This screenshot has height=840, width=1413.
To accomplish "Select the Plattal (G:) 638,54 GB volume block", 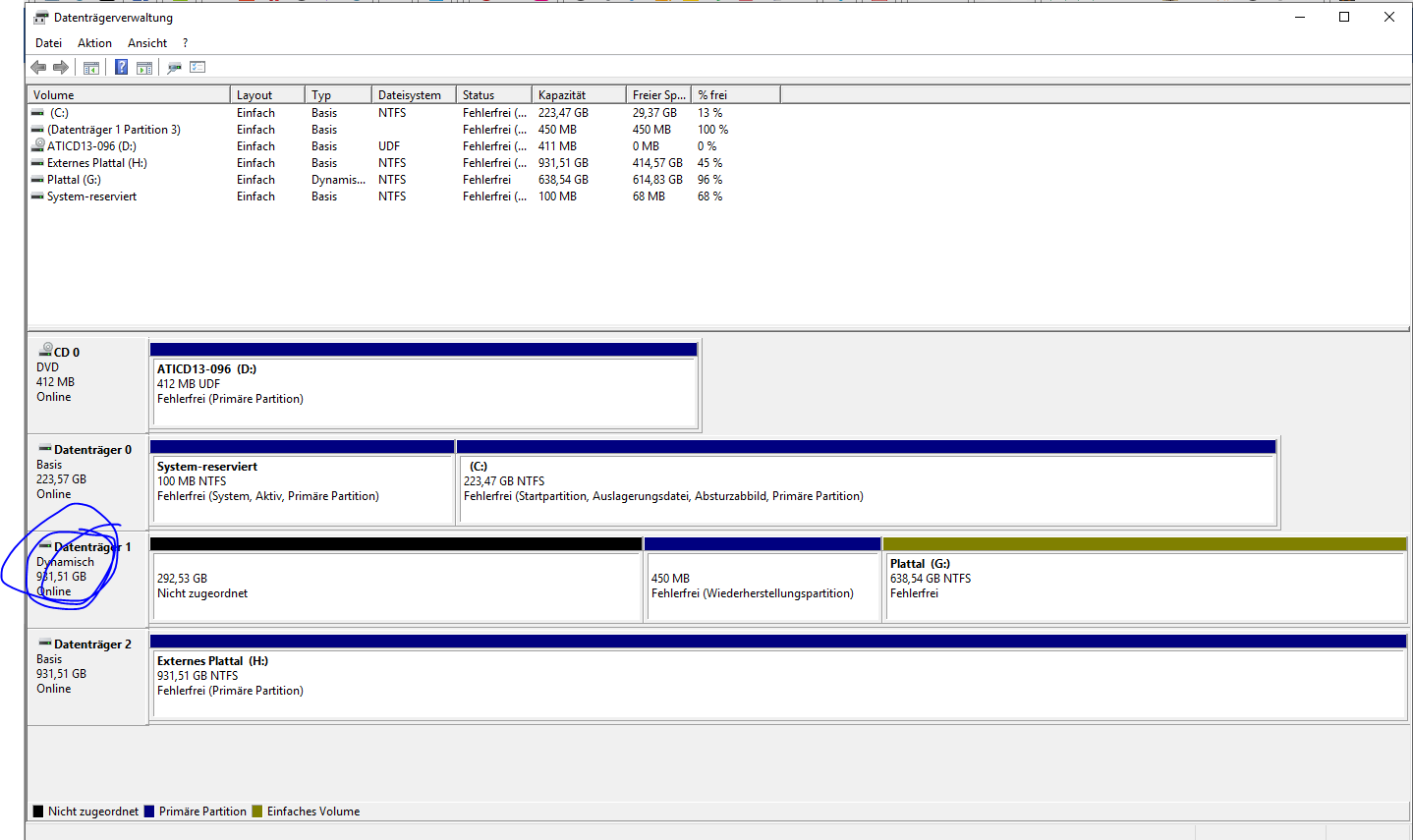I will tap(1145, 580).
